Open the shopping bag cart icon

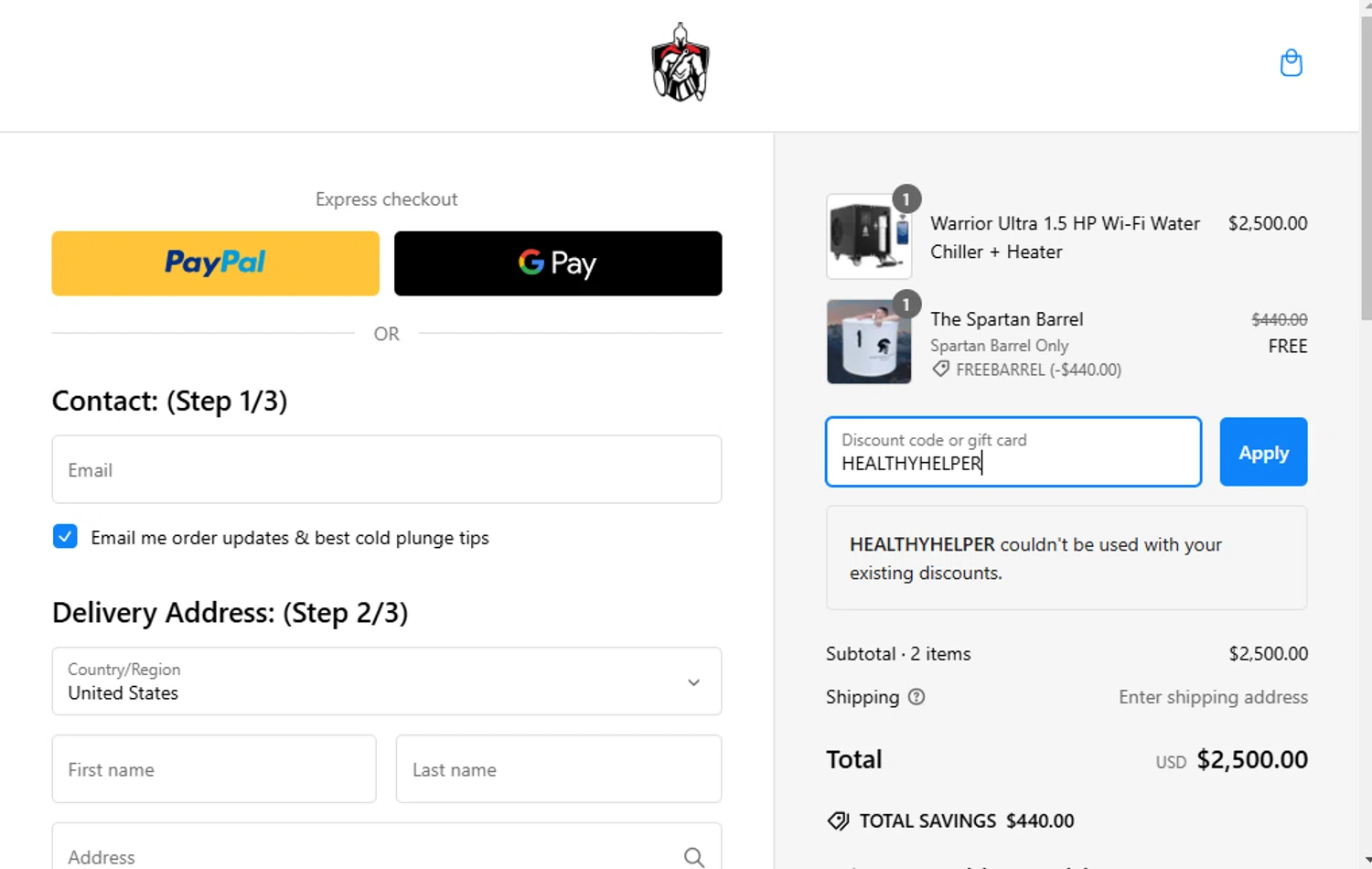click(x=1291, y=63)
